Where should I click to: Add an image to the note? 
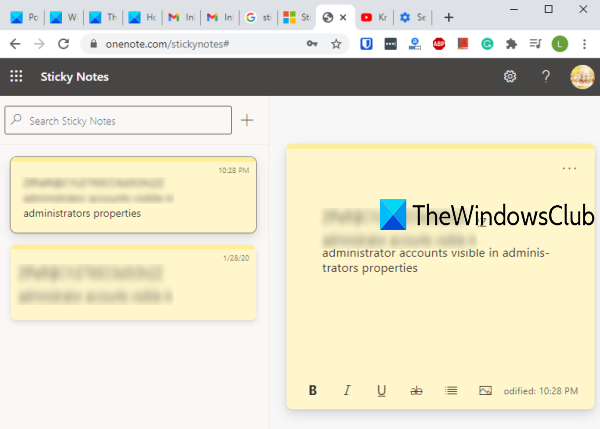pos(485,390)
